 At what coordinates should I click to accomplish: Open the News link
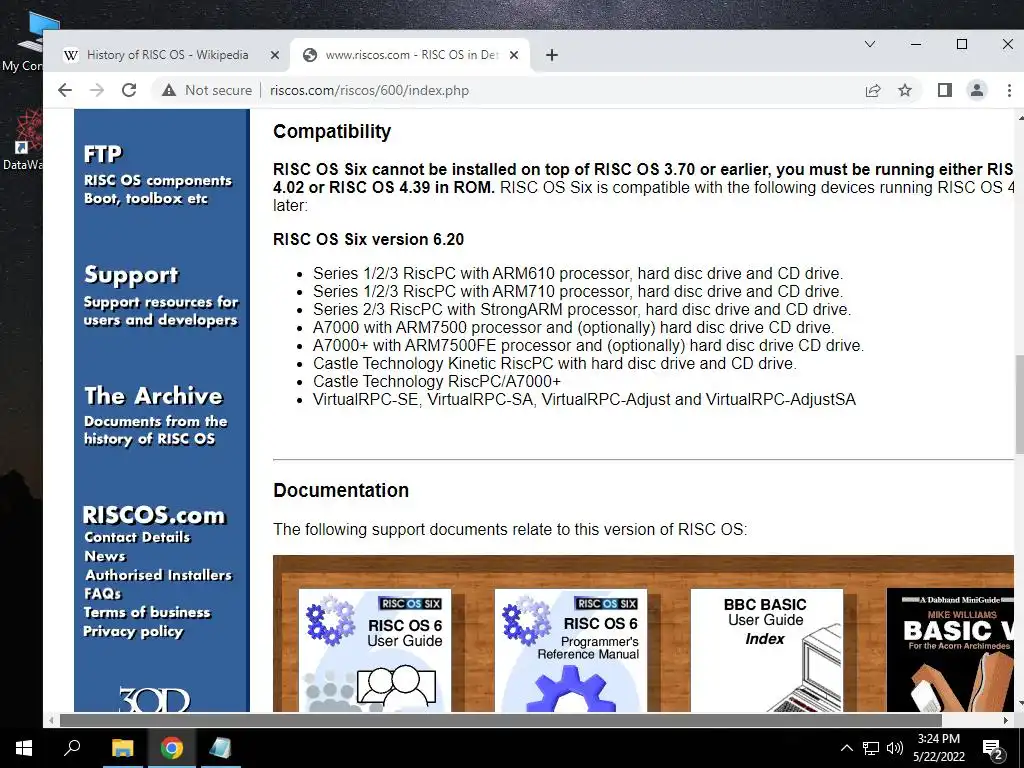(x=104, y=556)
